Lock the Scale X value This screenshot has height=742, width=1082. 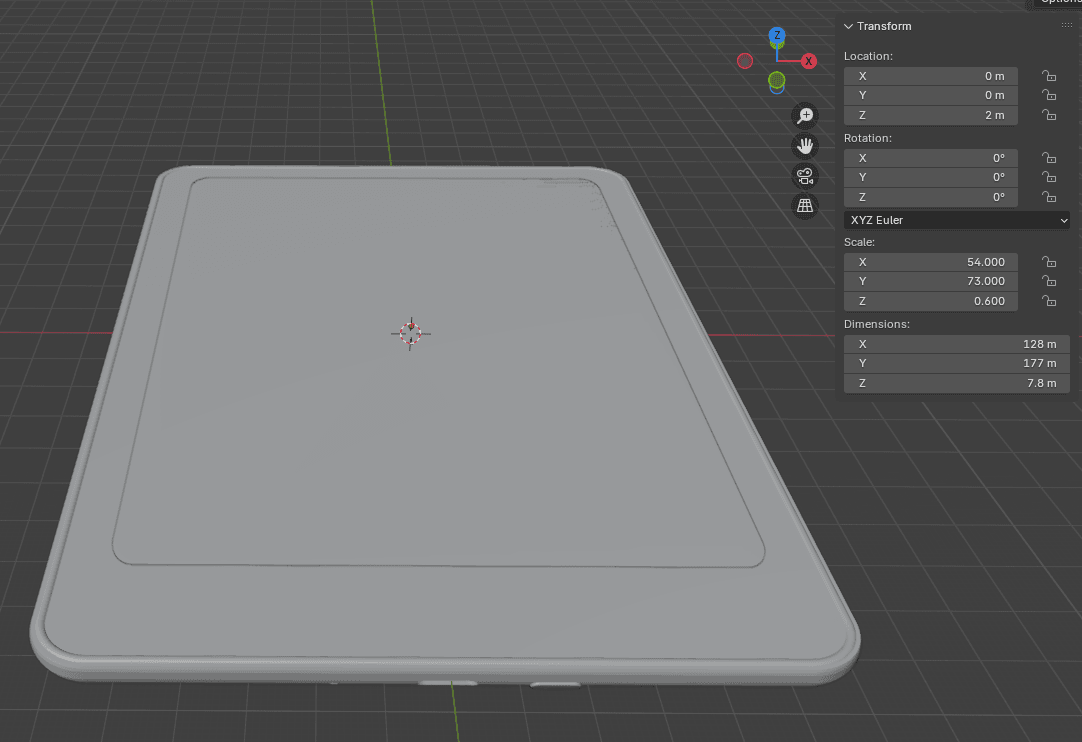[x=1049, y=262]
